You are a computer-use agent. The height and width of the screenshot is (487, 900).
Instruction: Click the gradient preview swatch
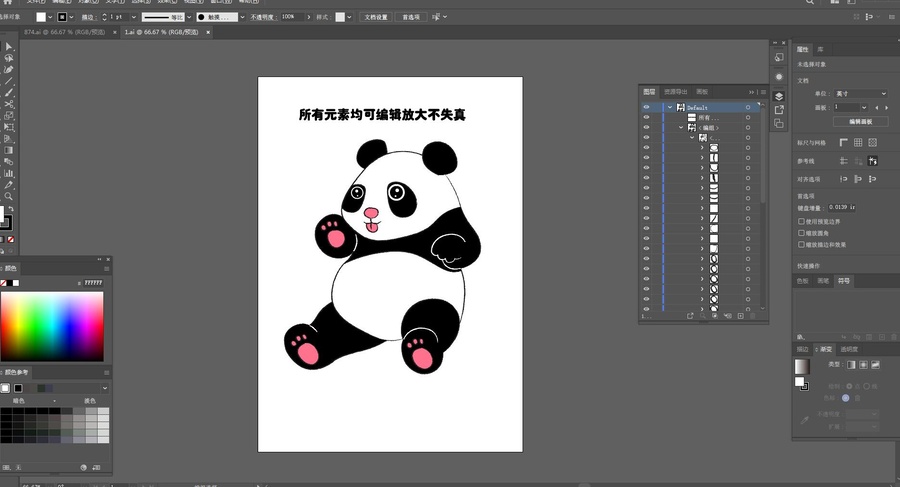click(x=801, y=366)
